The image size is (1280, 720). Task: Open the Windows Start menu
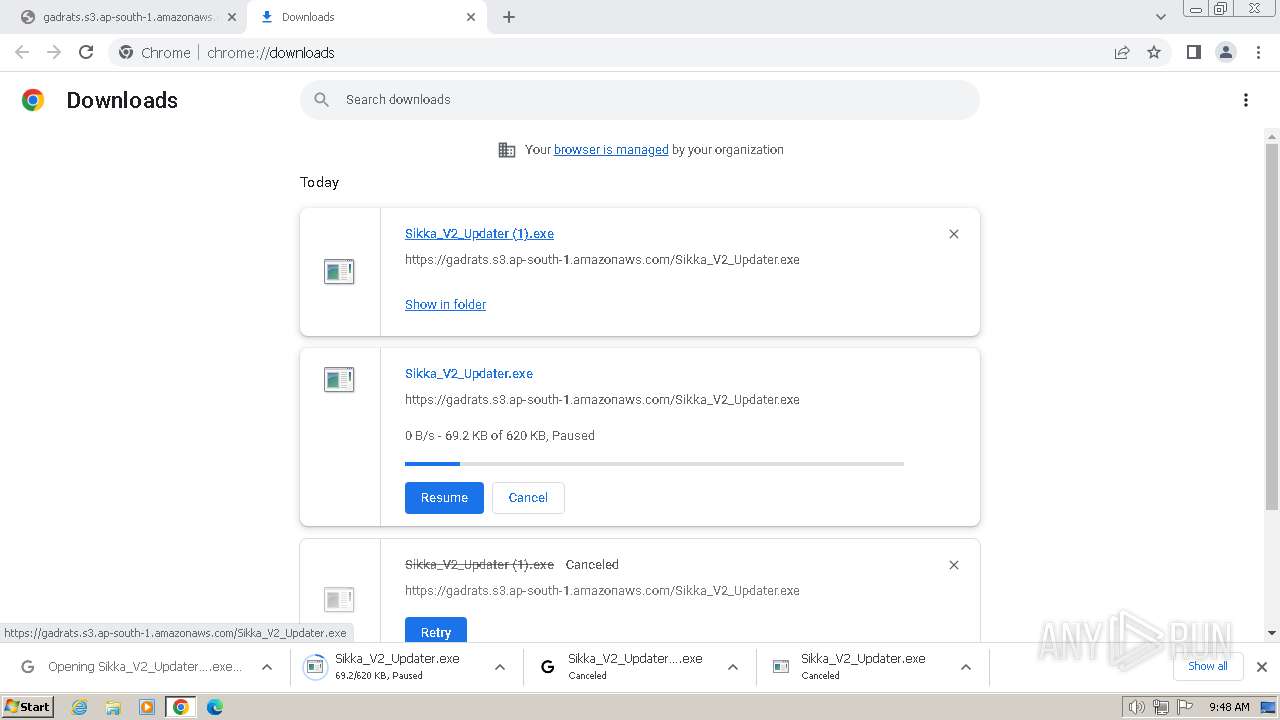(27, 707)
